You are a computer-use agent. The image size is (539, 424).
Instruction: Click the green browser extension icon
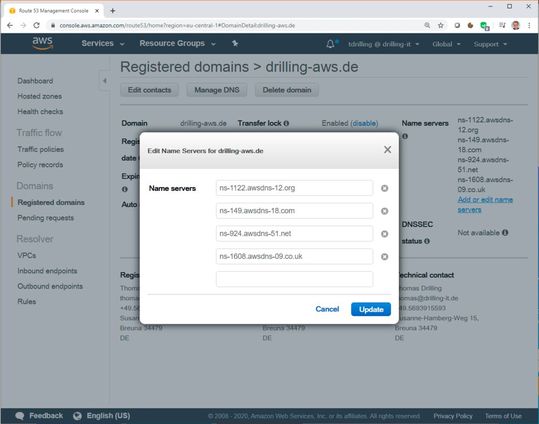484,25
